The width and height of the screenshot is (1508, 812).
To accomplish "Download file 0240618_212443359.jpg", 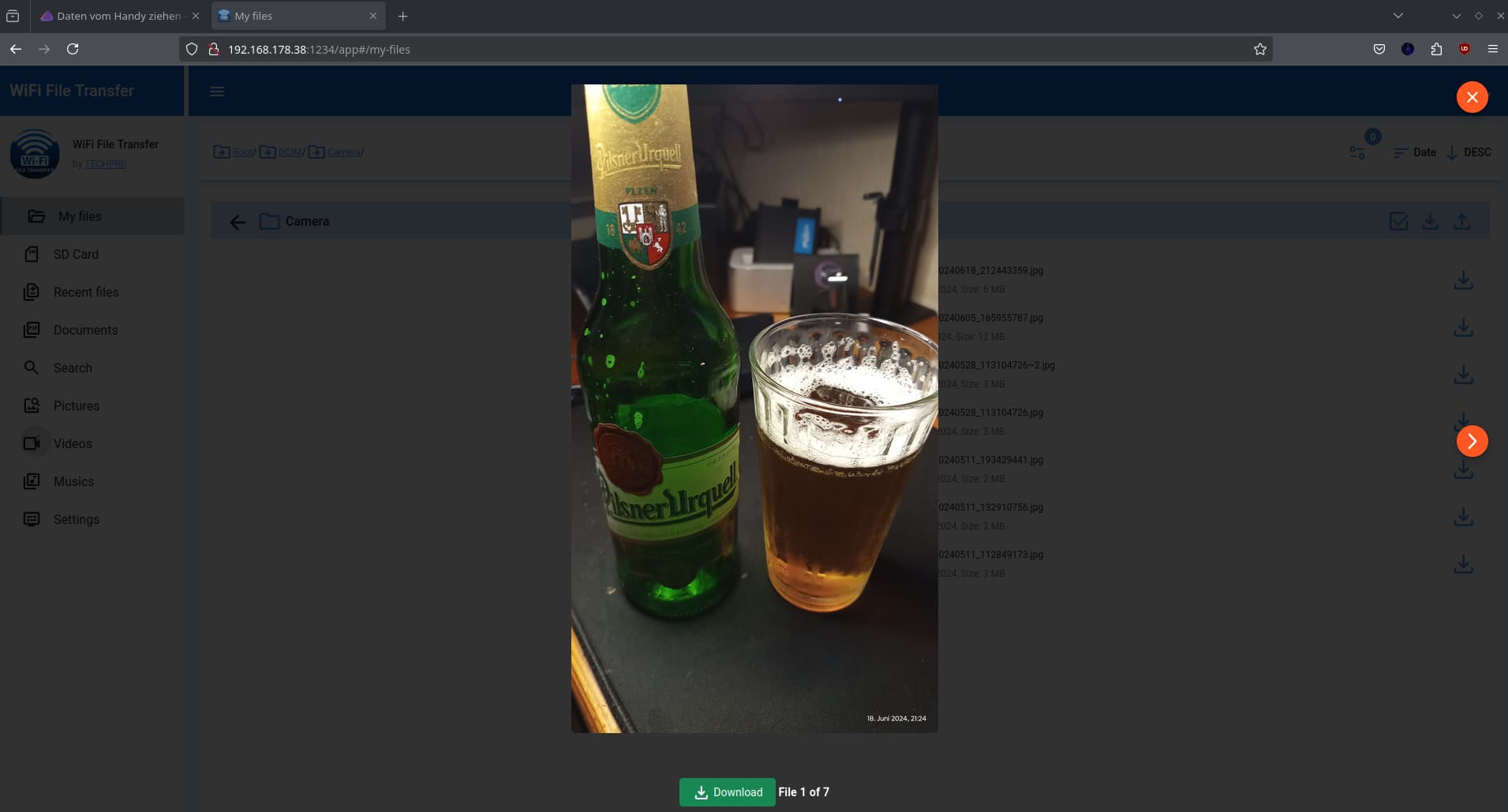I will tap(1463, 280).
